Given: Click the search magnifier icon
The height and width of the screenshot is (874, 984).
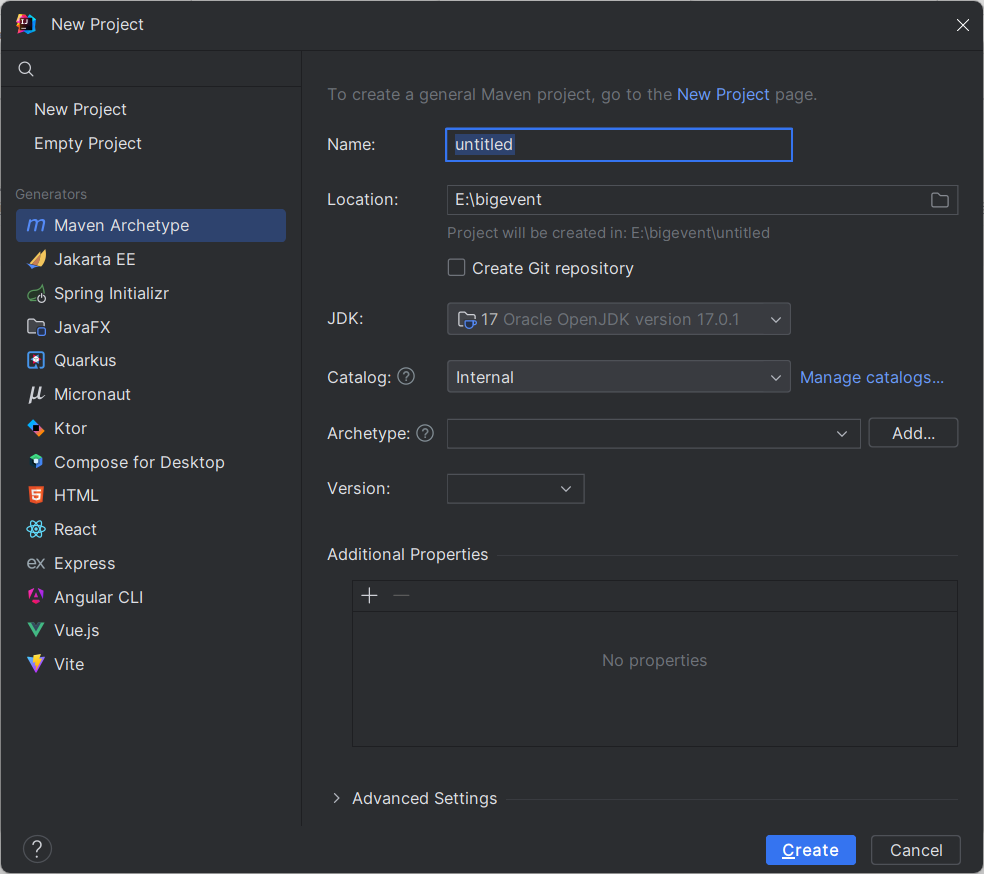Looking at the screenshot, I should pyautogui.click(x=26, y=69).
